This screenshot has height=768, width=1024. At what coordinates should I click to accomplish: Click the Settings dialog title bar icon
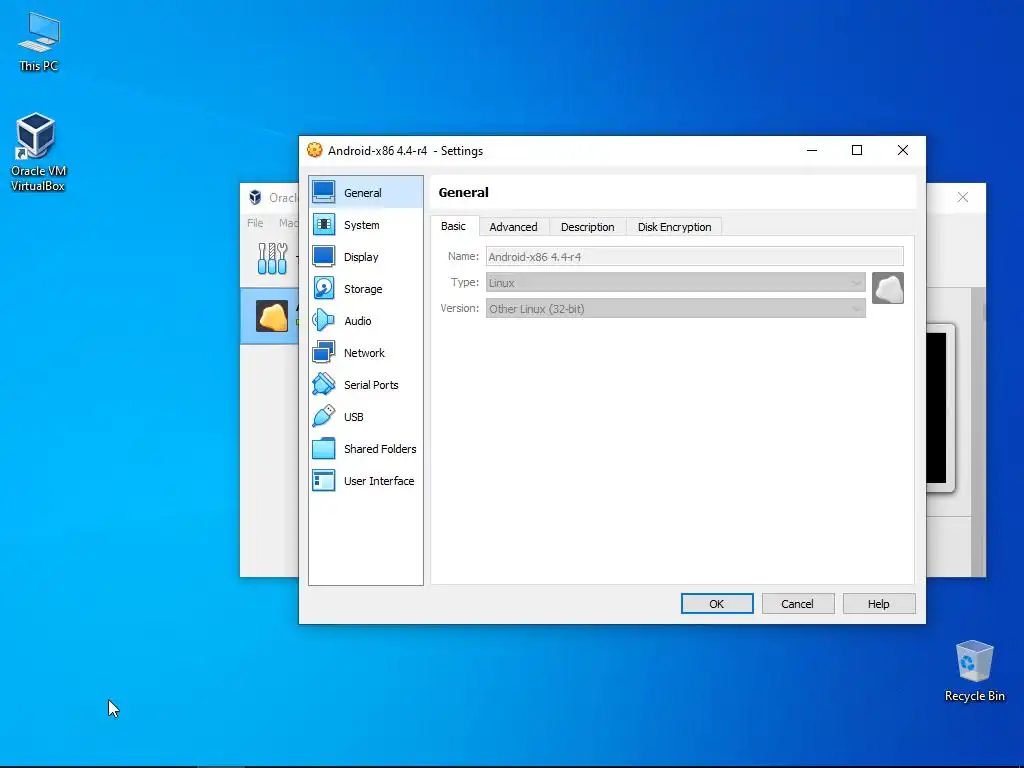[315, 150]
